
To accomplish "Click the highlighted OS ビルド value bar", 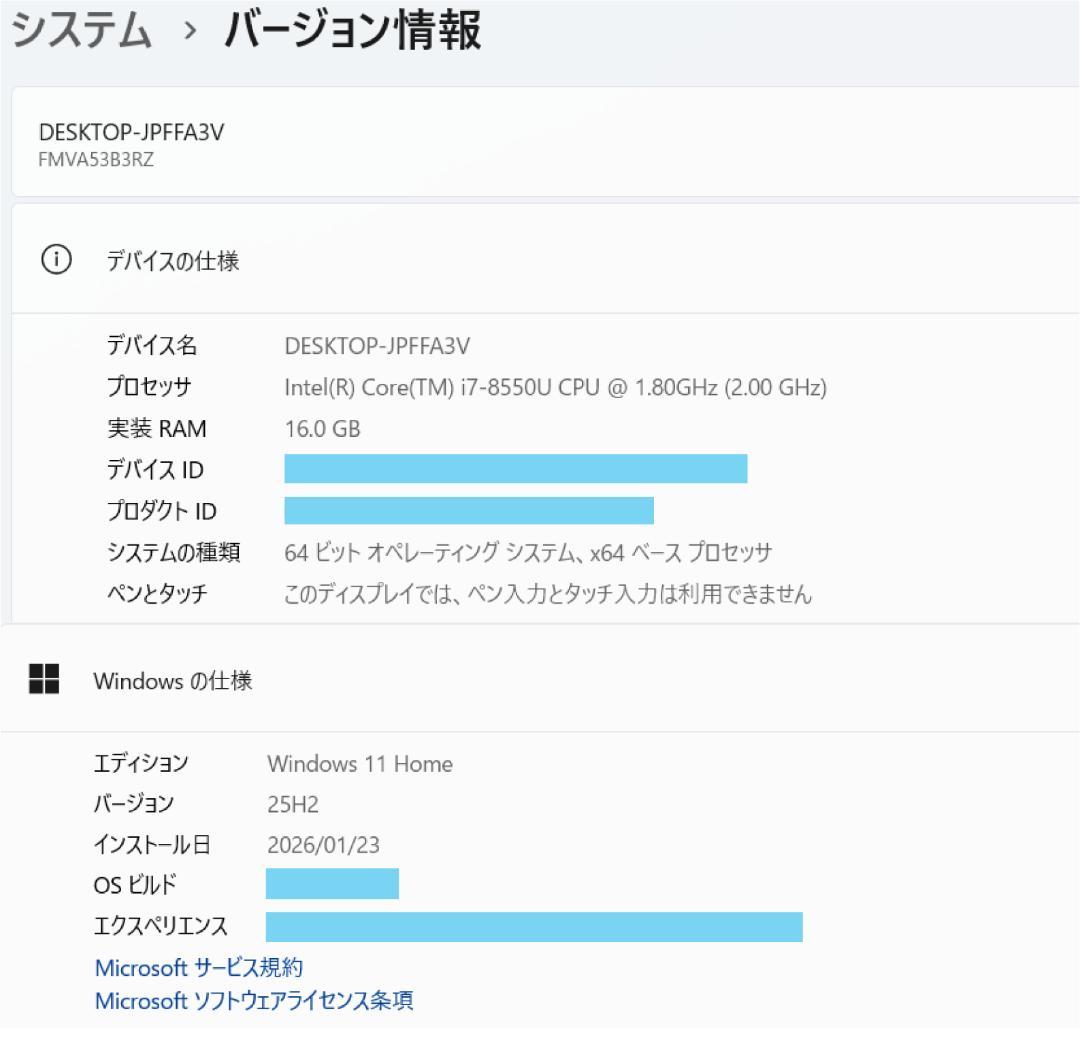I will coord(332,884).
